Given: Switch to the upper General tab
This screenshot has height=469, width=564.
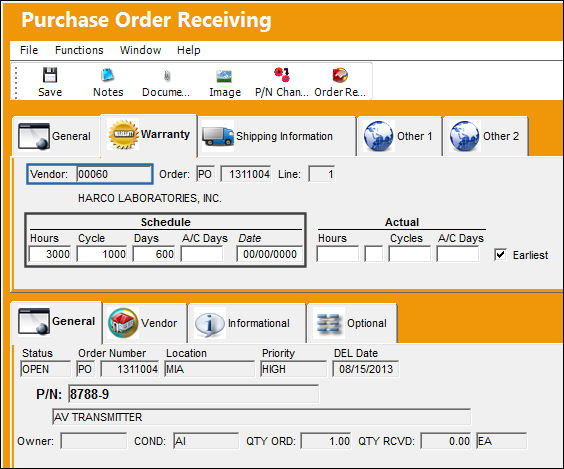Looking at the screenshot, I should pos(56,136).
